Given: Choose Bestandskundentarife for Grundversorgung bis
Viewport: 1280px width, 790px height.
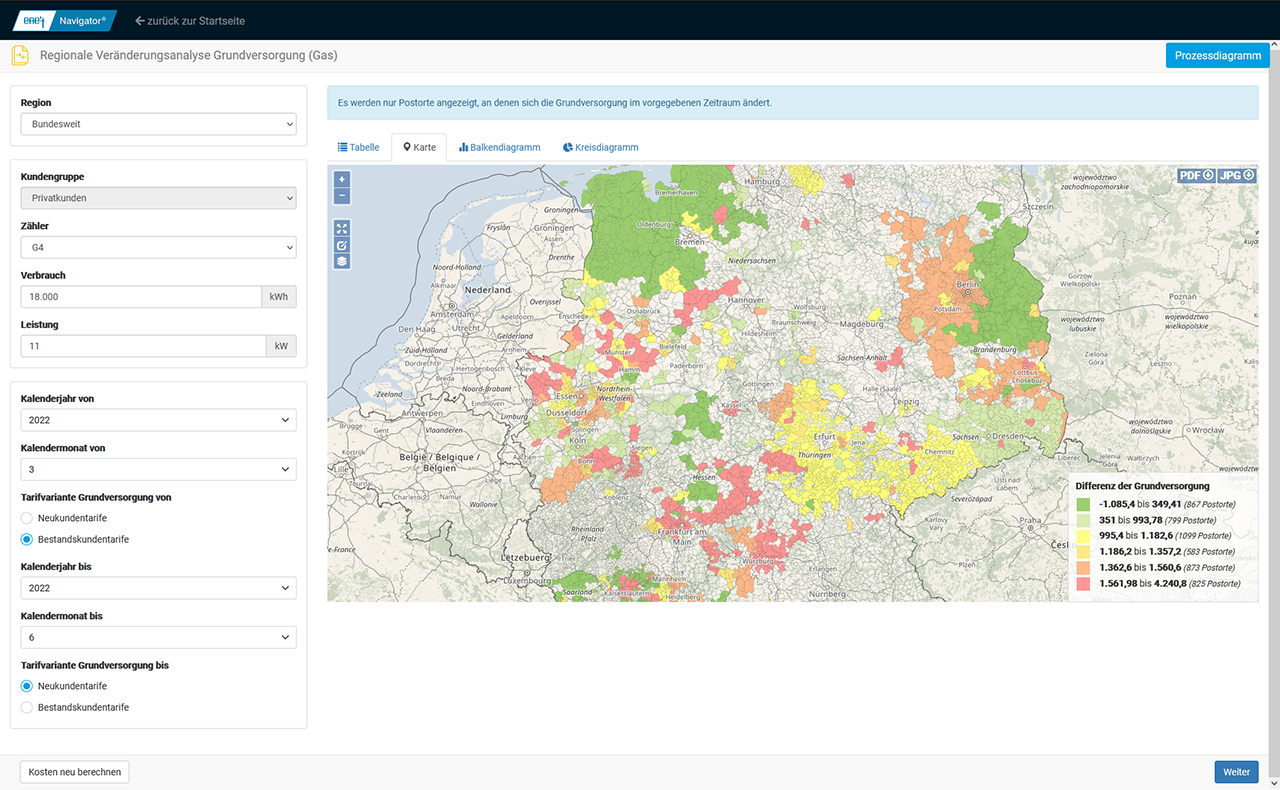Looking at the screenshot, I should tap(27, 707).
